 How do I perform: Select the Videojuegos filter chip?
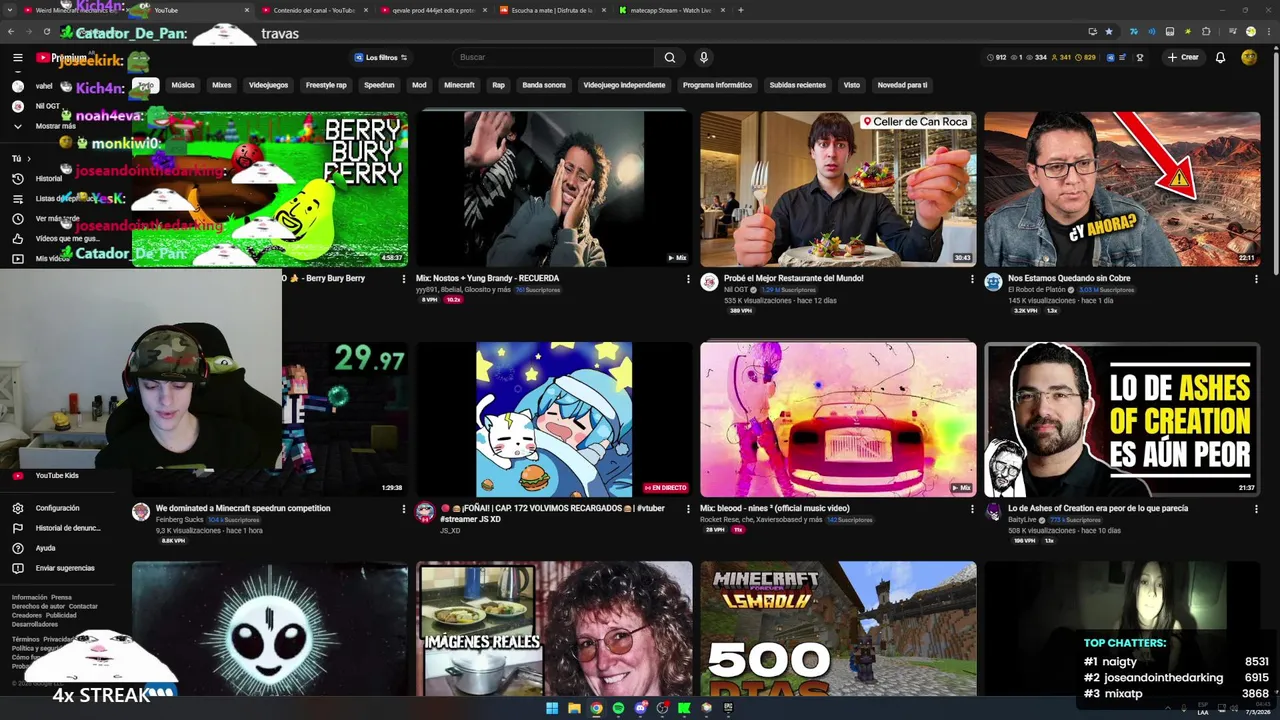click(x=268, y=85)
